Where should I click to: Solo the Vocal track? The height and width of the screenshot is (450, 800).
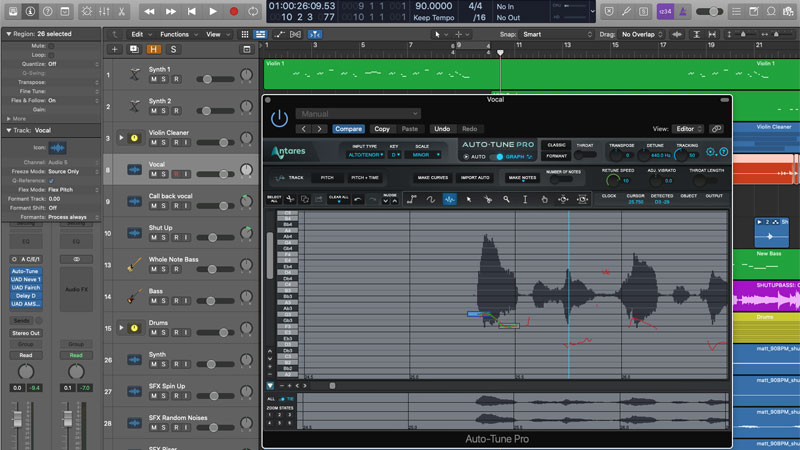point(164,173)
